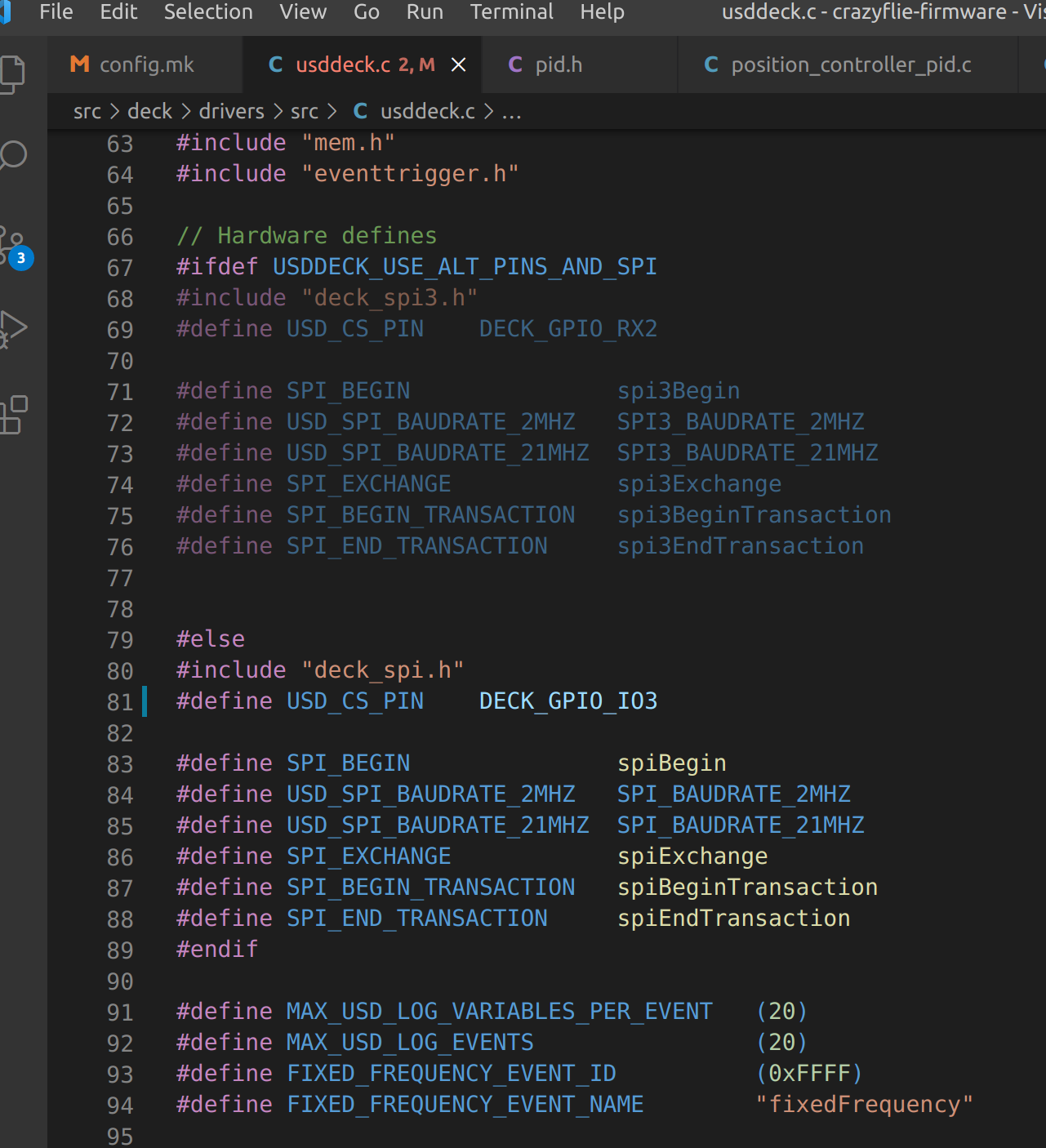Expand the 'deck' breadcrumb folder
Image resolution: width=1046 pixels, height=1148 pixels.
tap(150, 111)
